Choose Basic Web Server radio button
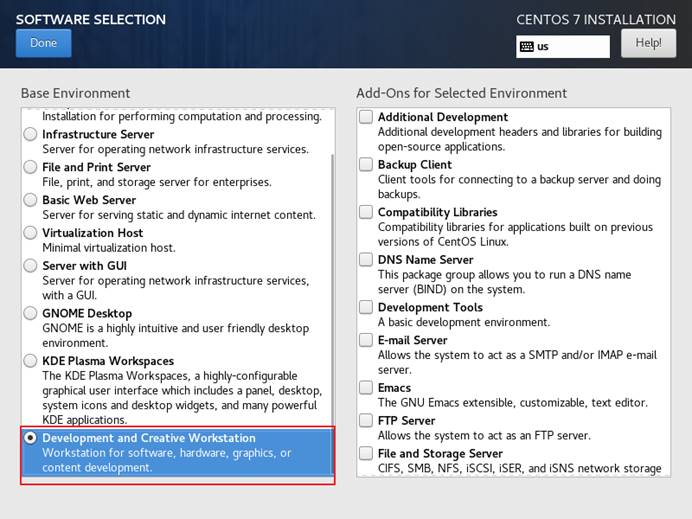 pos(30,200)
